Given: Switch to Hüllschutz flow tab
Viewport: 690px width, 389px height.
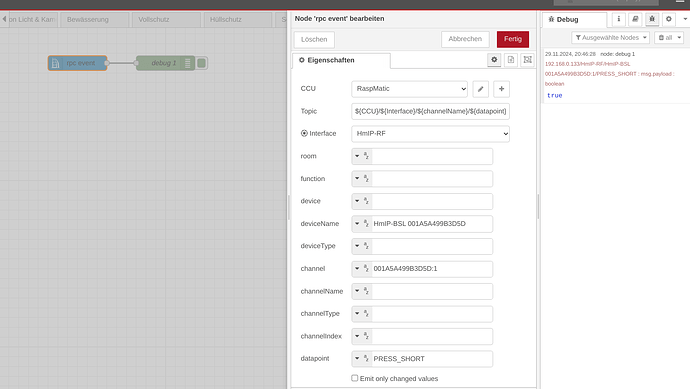Looking at the screenshot, I should coord(238,20).
